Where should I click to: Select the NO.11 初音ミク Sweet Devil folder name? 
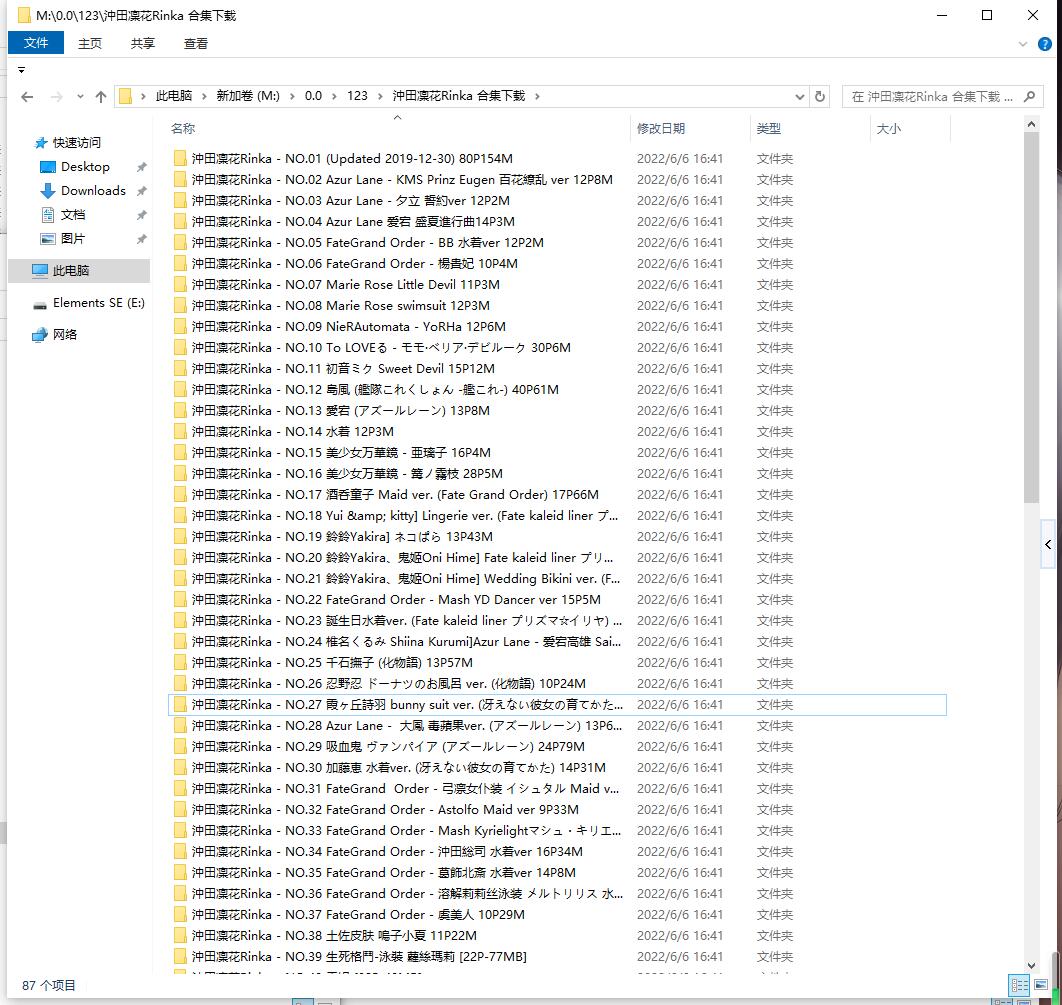coord(343,368)
